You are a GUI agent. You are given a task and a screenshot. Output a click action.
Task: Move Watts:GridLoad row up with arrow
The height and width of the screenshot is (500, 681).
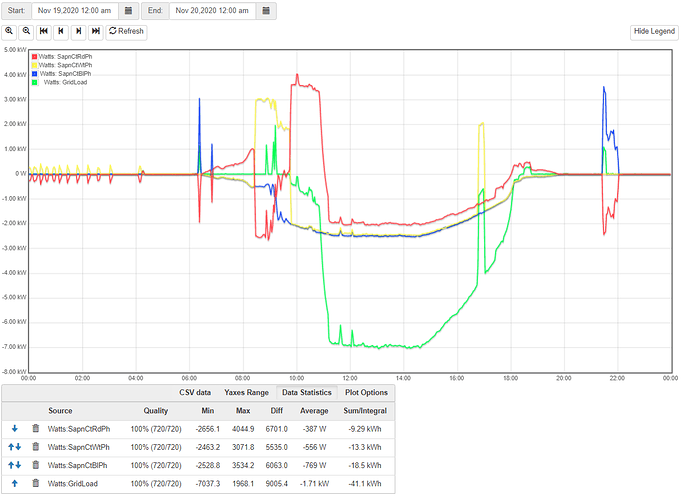point(15,483)
